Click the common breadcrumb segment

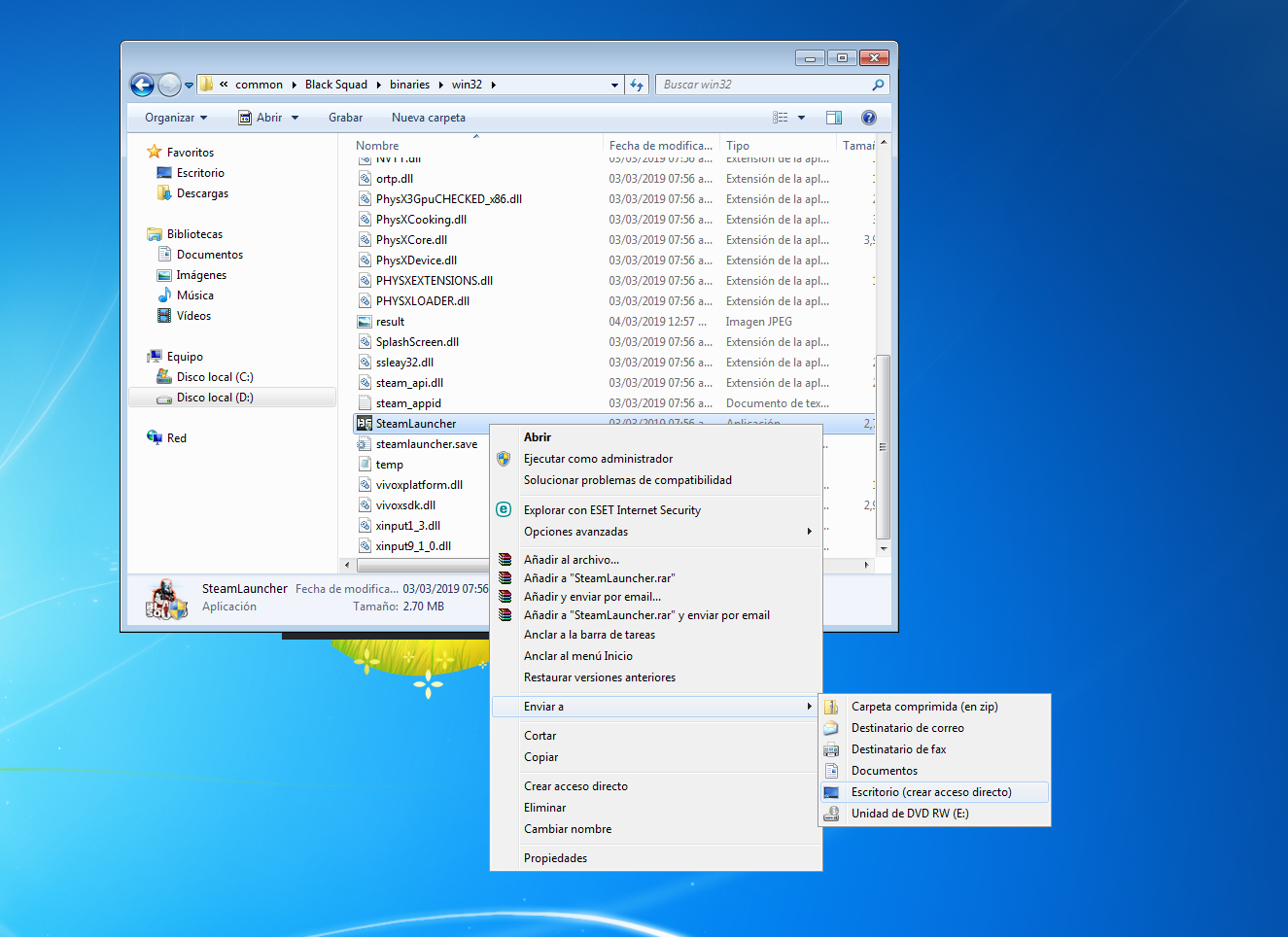pos(259,85)
